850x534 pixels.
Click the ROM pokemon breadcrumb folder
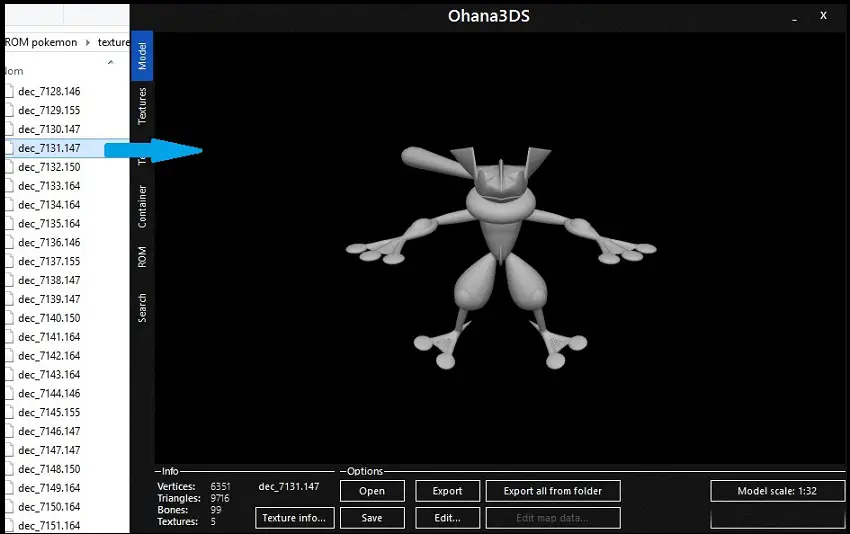(41, 42)
